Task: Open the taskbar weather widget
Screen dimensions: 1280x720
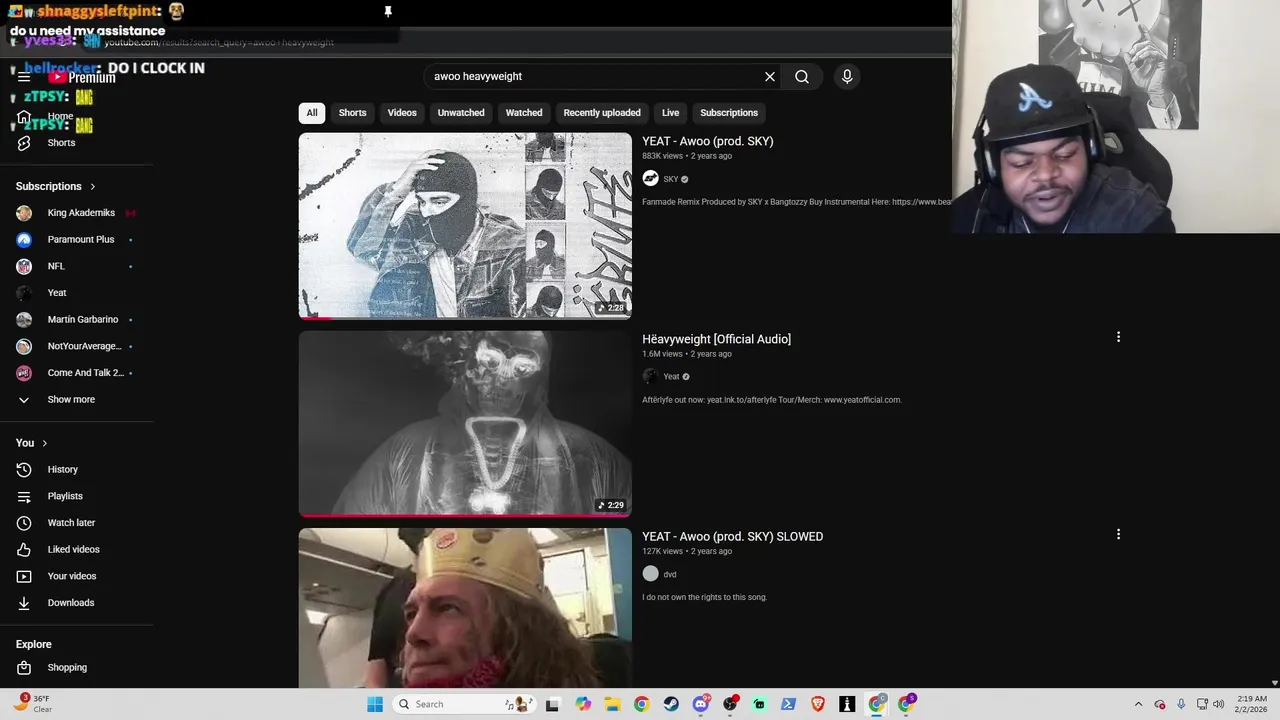Action: pyautogui.click(x=33, y=704)
